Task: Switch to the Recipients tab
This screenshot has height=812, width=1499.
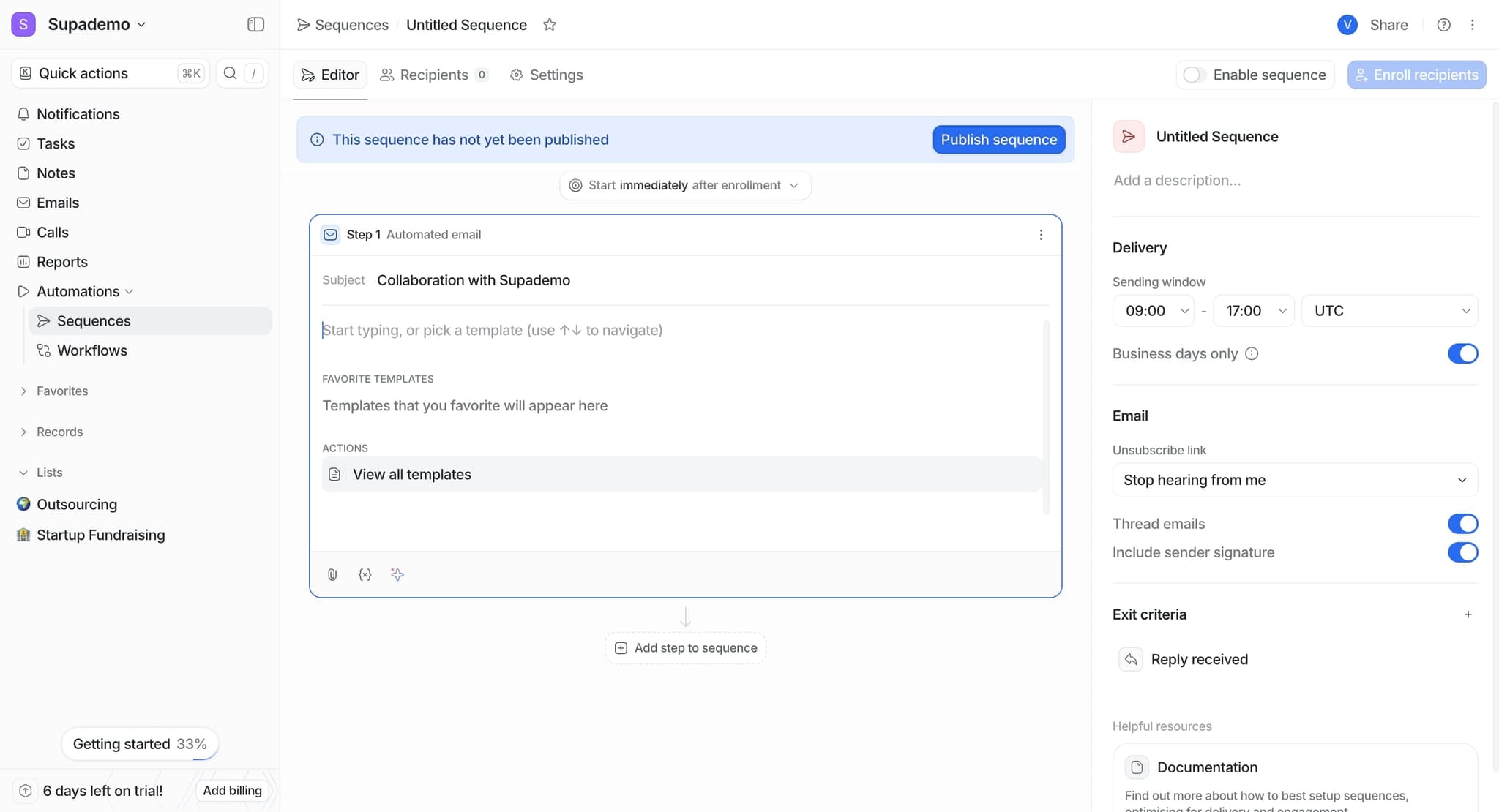Action: click(x=434, y=75)
